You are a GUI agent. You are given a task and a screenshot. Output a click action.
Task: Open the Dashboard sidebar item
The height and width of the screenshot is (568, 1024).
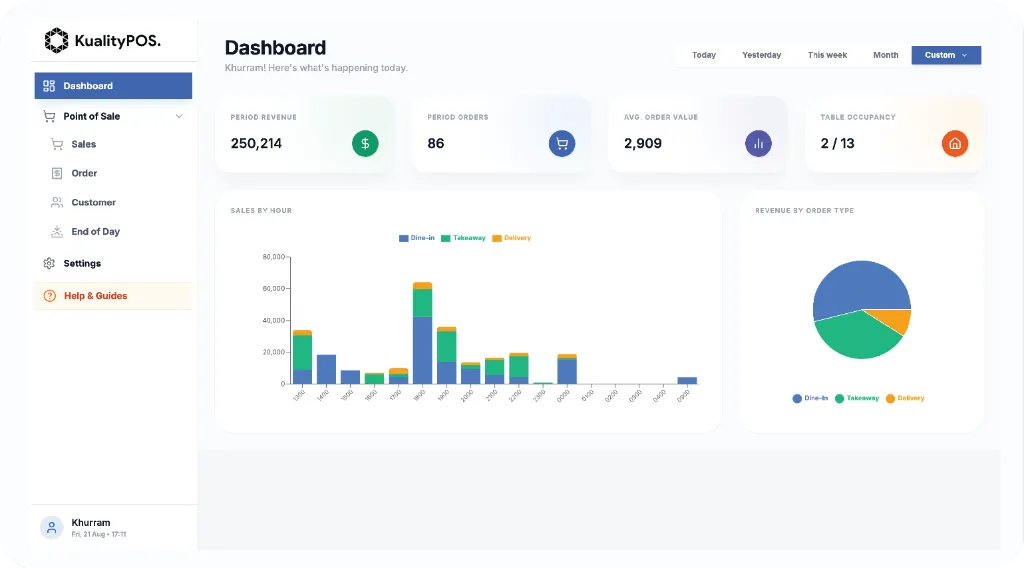point(113,86)
